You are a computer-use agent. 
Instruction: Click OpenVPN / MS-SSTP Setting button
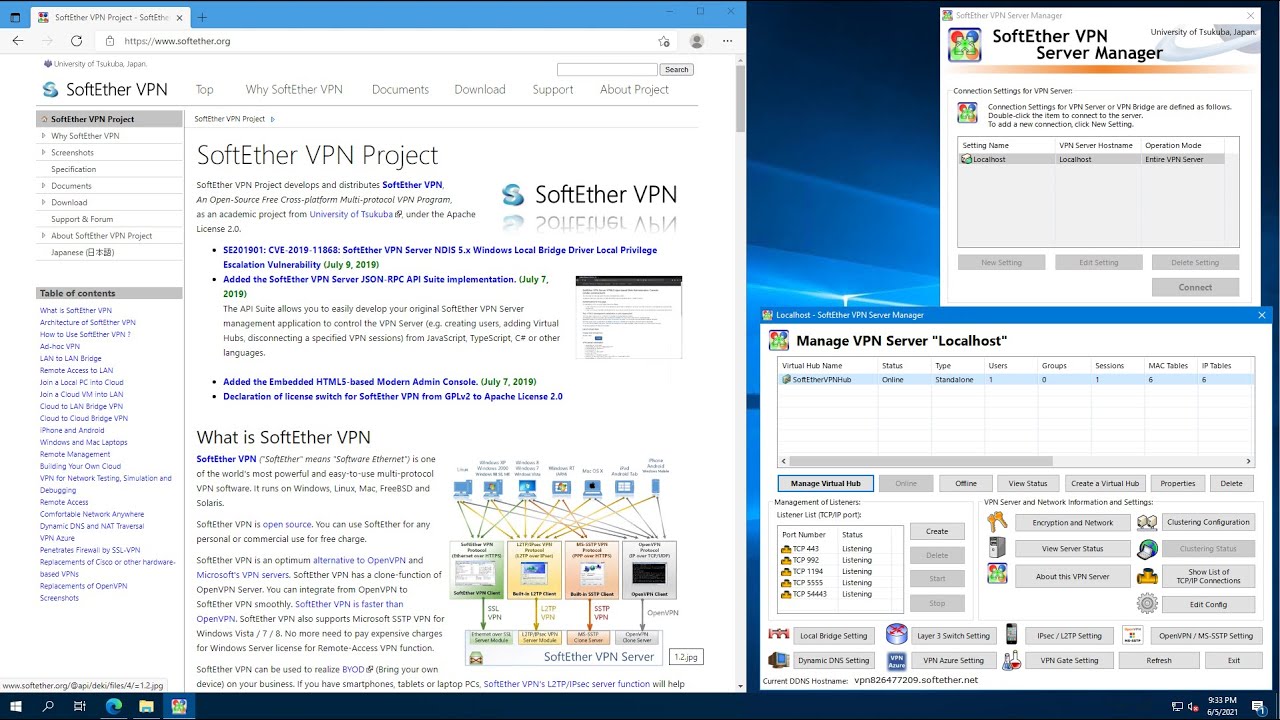pos(1205,635)
